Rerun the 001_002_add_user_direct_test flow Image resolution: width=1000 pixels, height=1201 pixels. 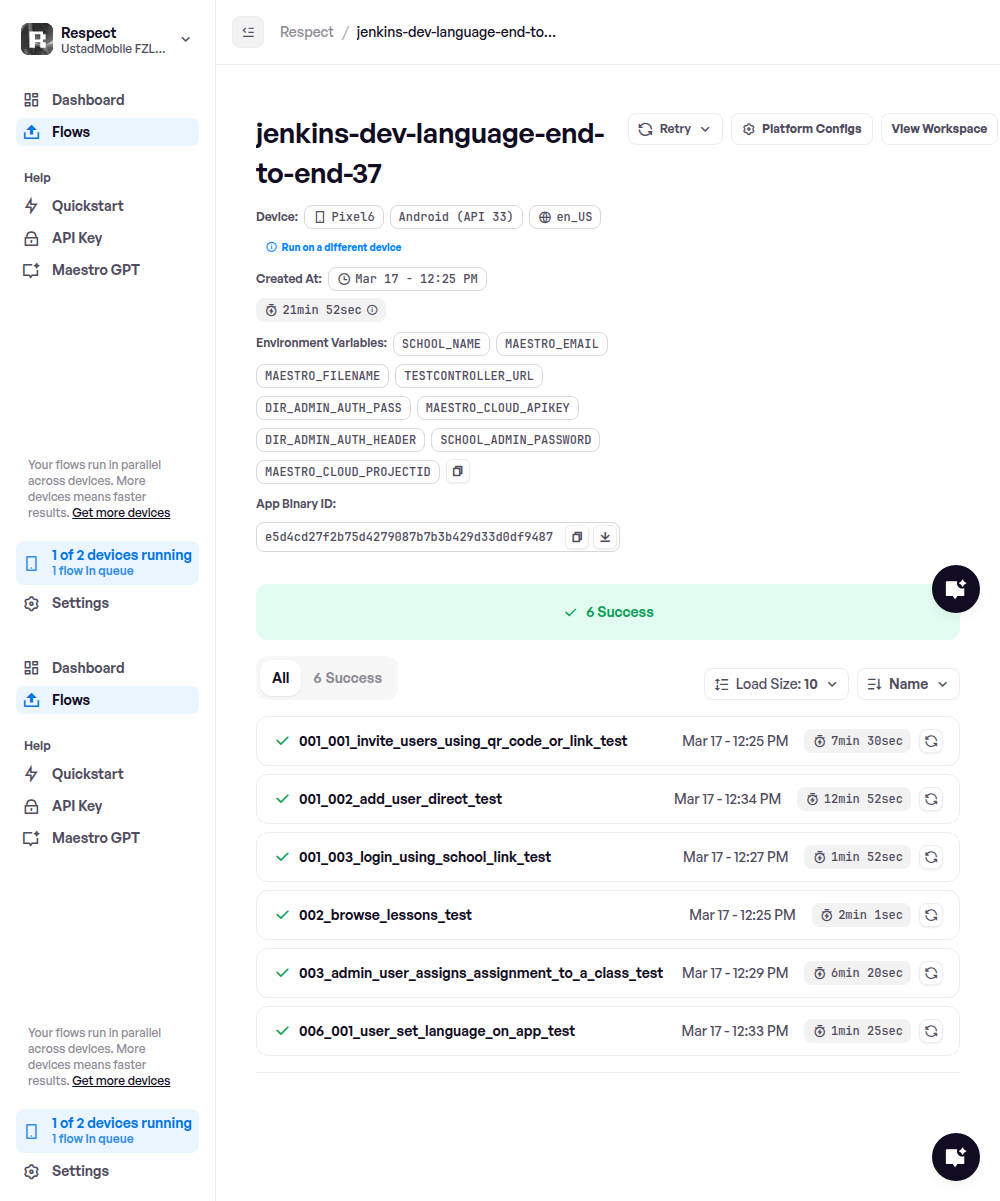(930, 799)
